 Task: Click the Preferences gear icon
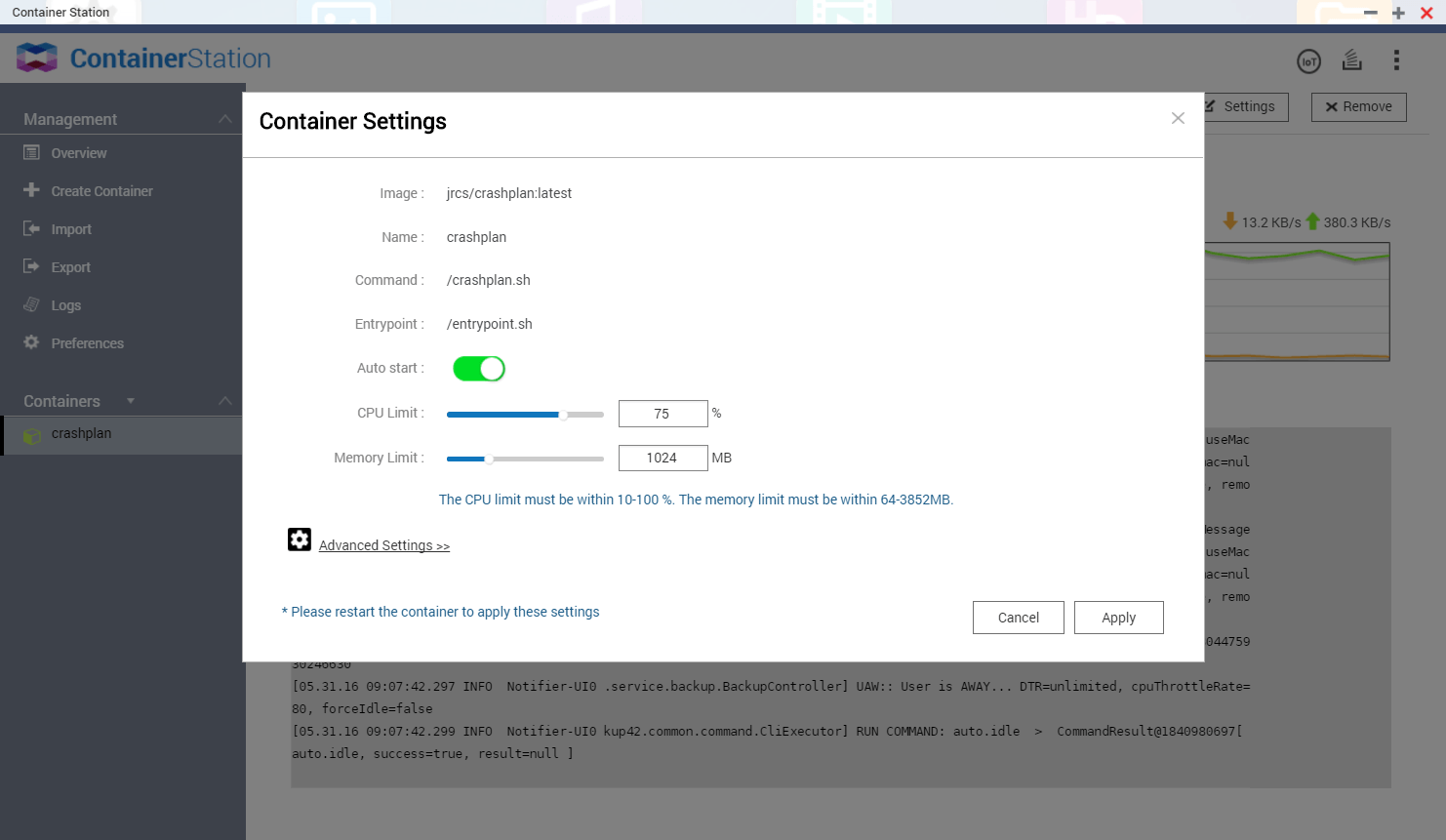(31, 342)
